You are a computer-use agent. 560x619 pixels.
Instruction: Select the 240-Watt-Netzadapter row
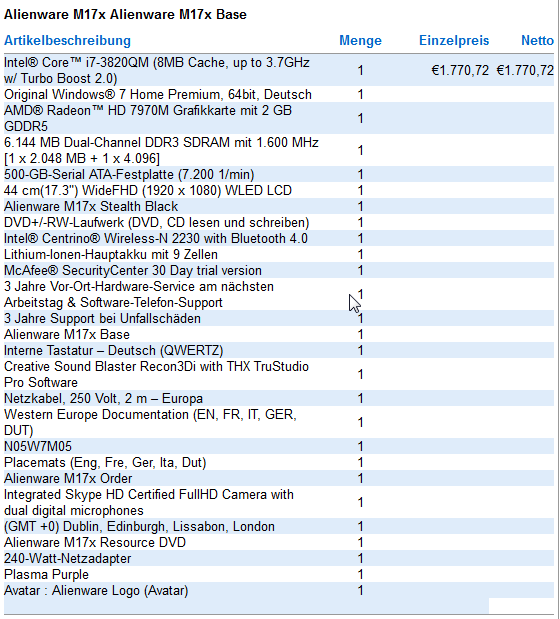279,558
